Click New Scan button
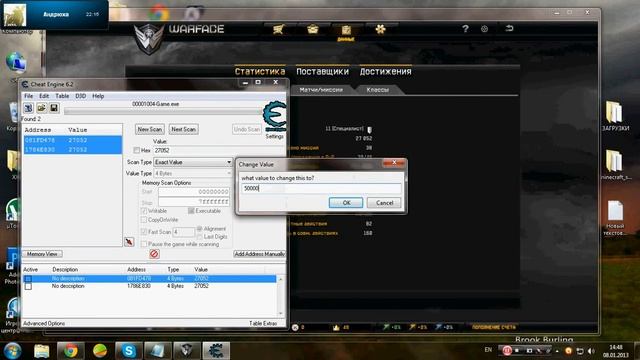 (150, 129)
